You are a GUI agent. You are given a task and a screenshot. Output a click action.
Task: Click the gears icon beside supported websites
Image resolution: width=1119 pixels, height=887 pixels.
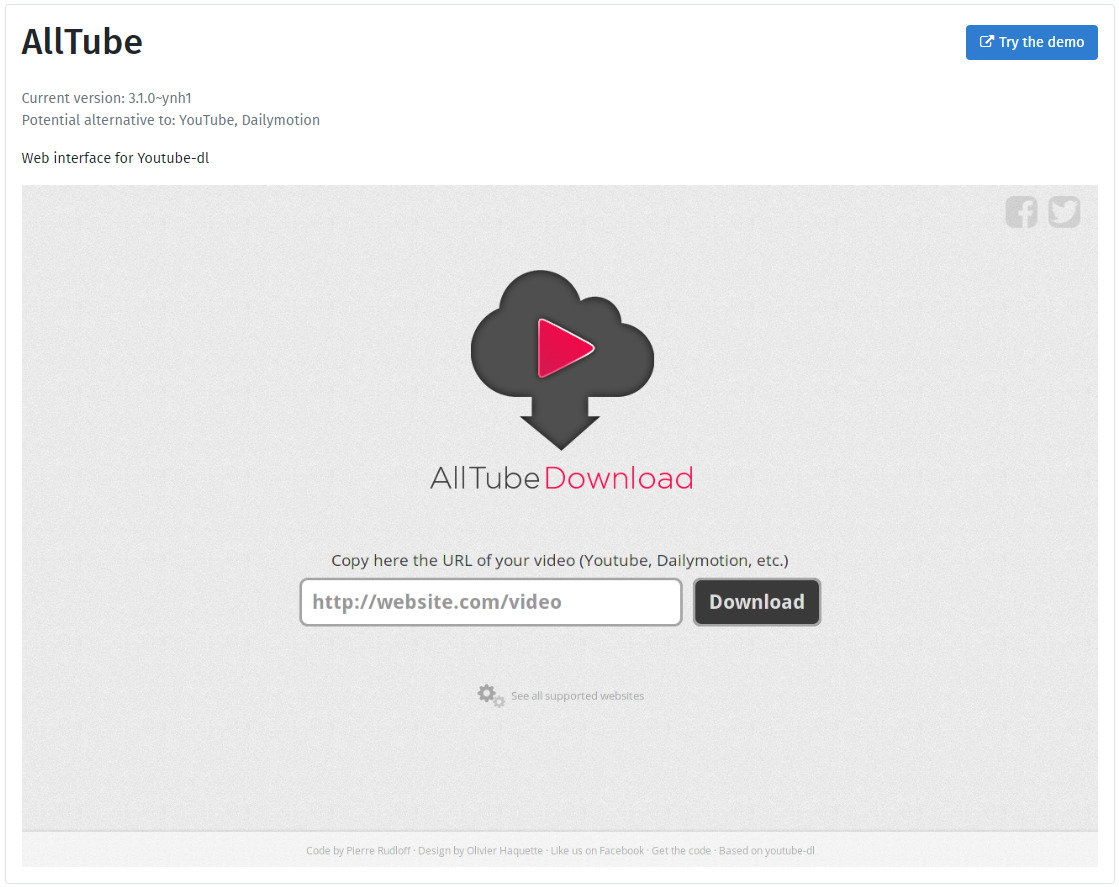pos(489,695)
